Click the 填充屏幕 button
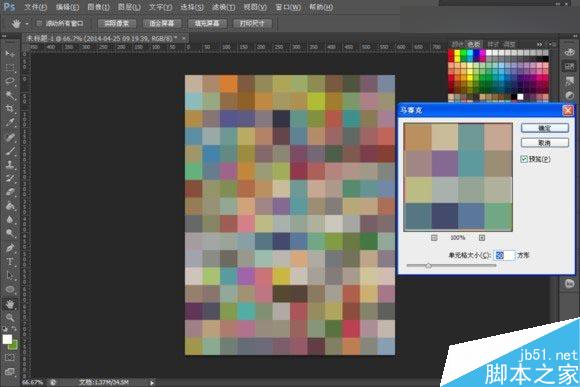The width and height of the screenshot is (580, 387). click(x=207, y=23)
